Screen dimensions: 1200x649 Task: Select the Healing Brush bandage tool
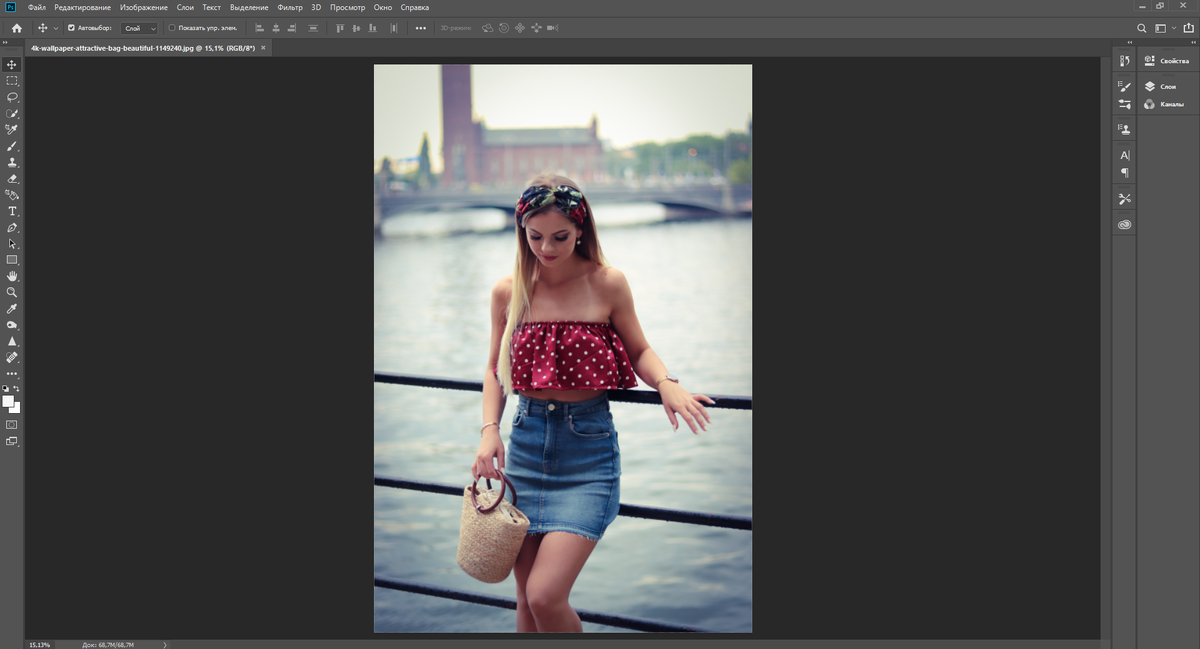tap(12, 357)
